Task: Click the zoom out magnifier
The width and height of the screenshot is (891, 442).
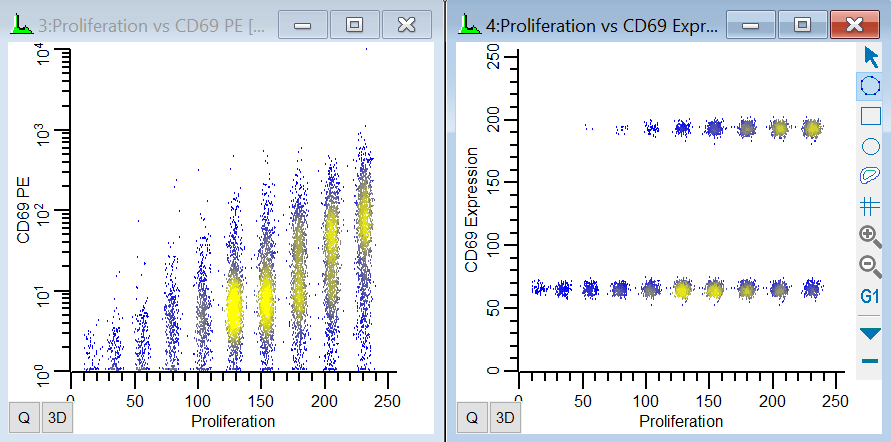Action: click(870, 266)
